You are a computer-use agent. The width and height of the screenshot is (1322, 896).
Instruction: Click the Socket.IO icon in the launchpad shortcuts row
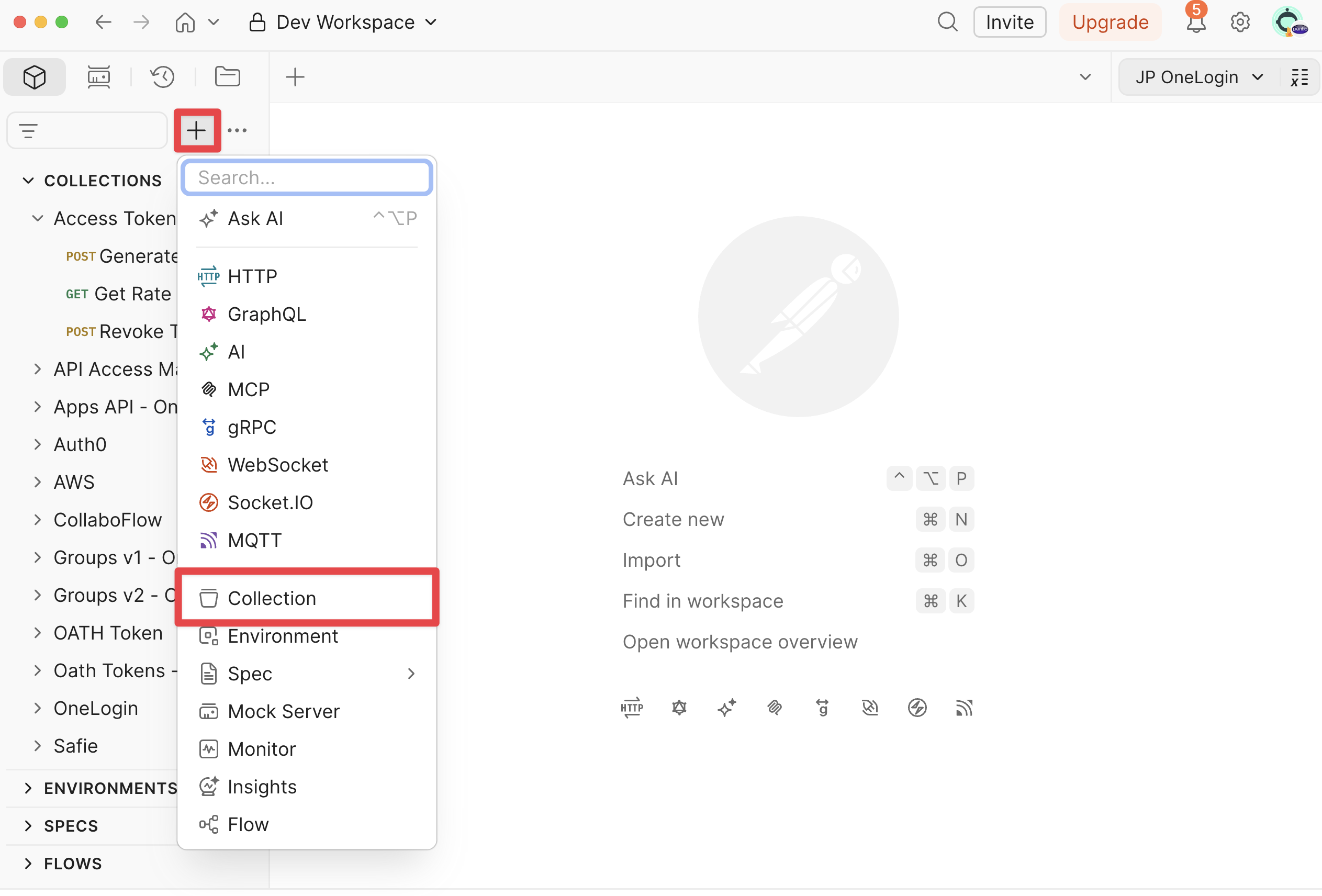click(917, 708)
